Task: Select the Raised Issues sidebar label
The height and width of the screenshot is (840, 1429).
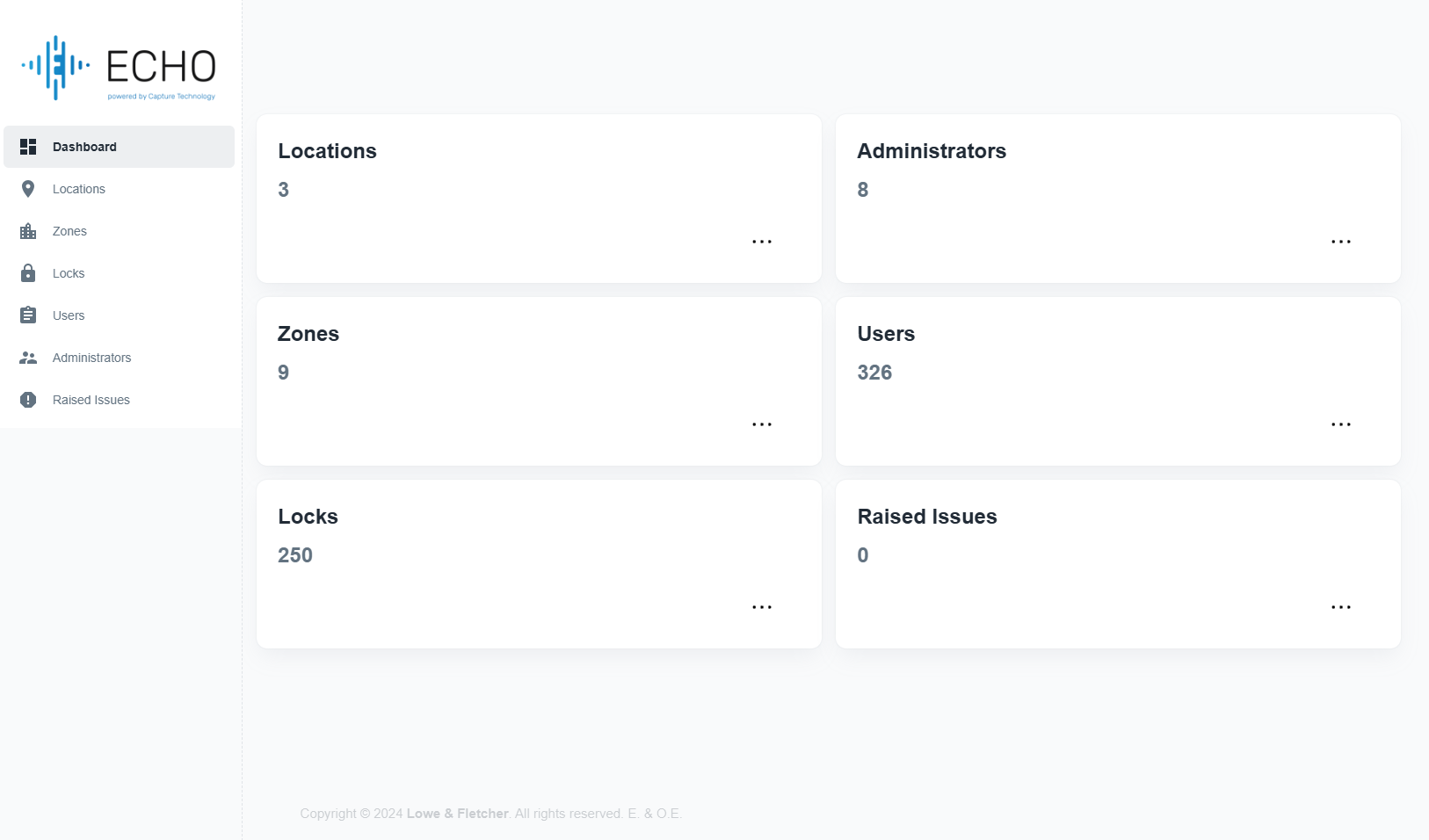Action: (91, 400)
